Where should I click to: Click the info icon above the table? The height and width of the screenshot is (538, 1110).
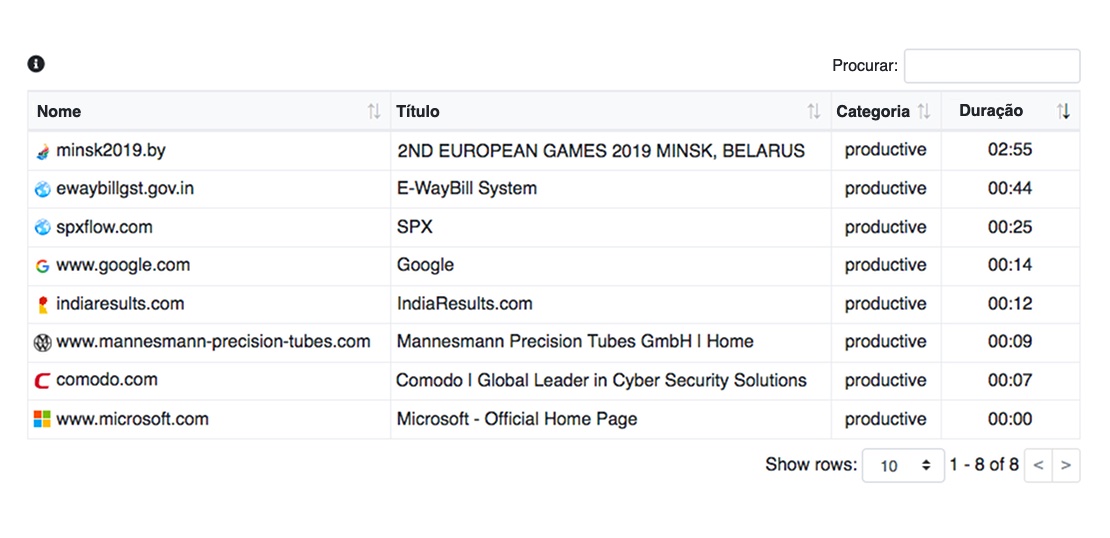pos(36,64)
